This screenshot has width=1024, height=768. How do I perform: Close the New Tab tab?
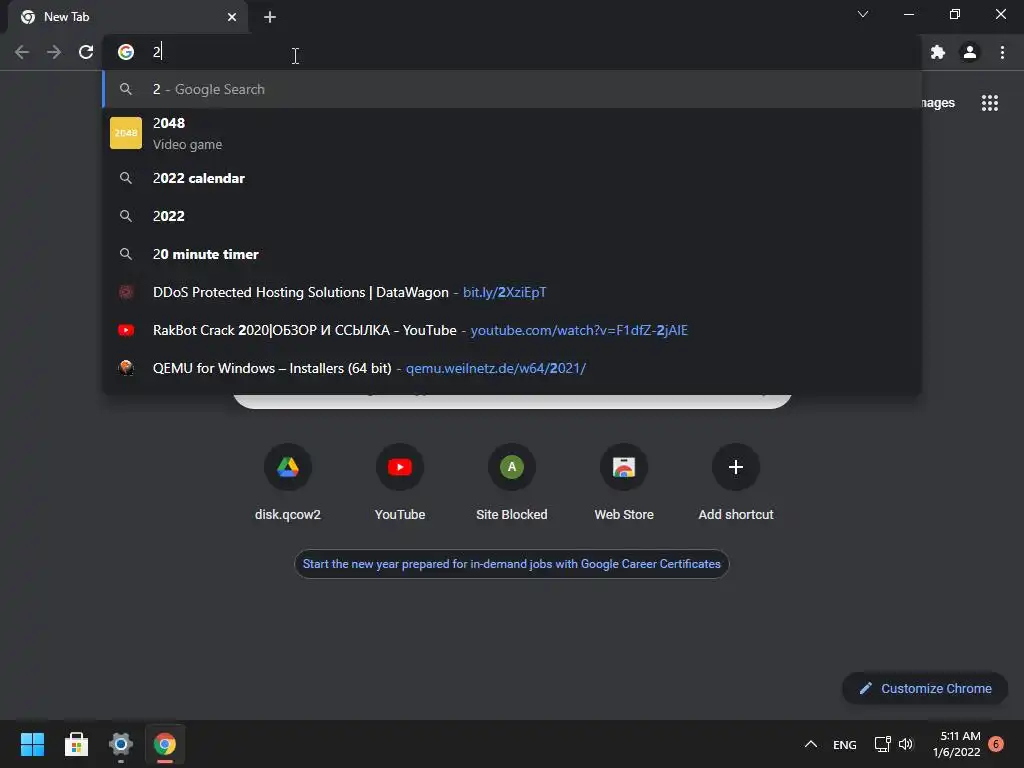[x=232, y=17]
